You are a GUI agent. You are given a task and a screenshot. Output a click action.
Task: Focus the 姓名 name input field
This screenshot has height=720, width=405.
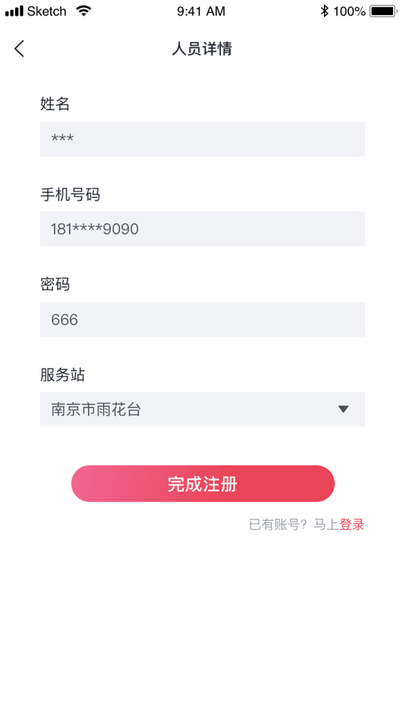(x=202, y=139)
